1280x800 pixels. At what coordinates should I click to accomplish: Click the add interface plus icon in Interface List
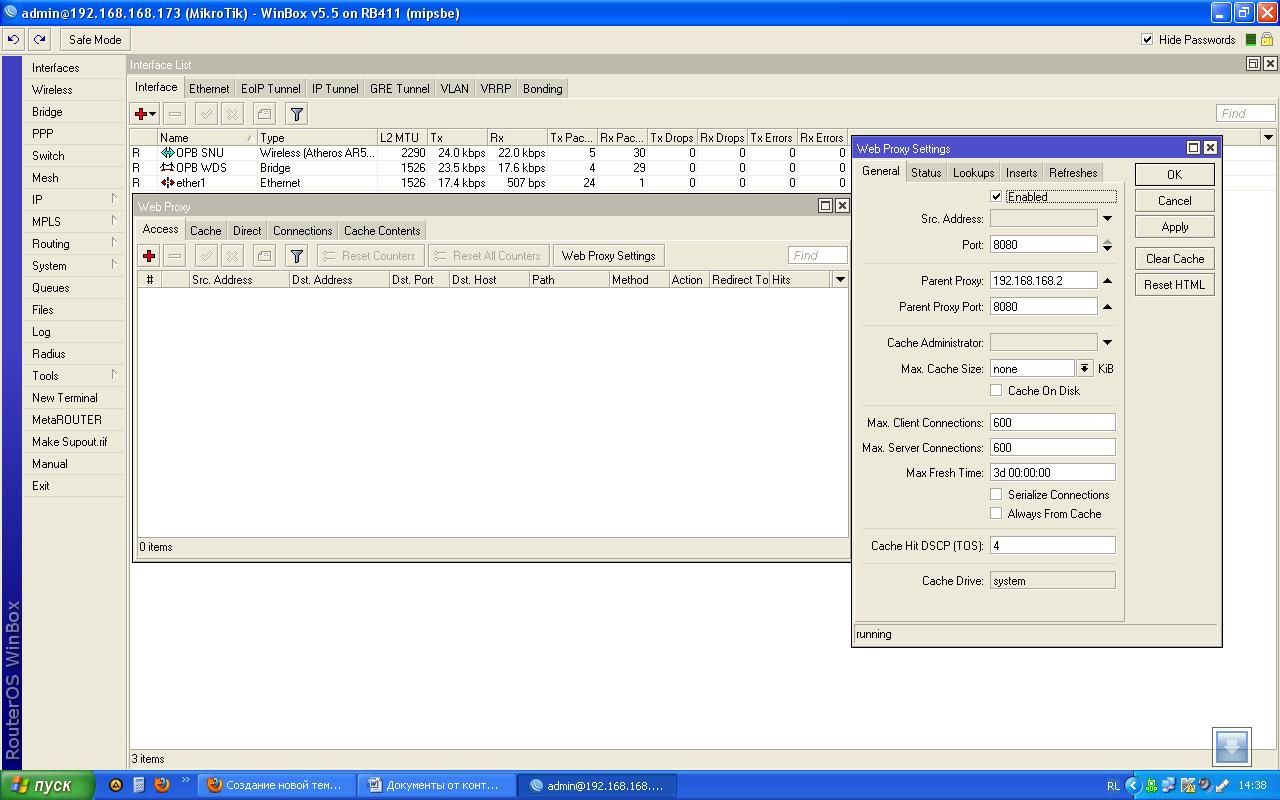pos(142,114)
